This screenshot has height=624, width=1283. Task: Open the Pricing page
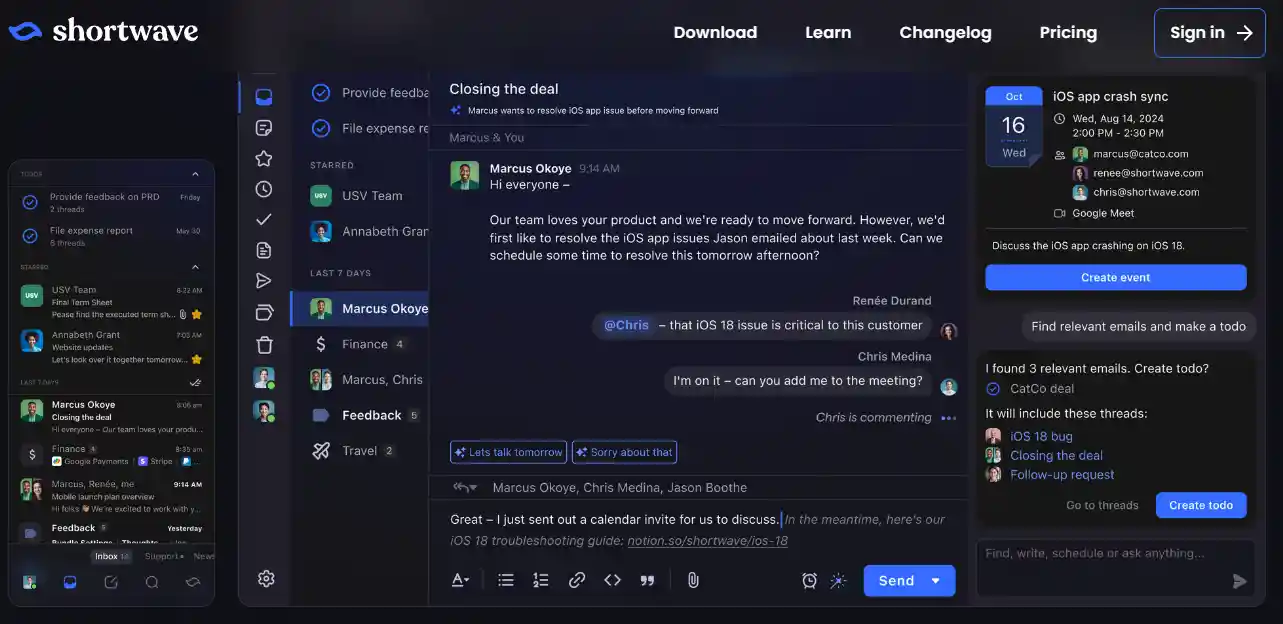point(1068,32)
